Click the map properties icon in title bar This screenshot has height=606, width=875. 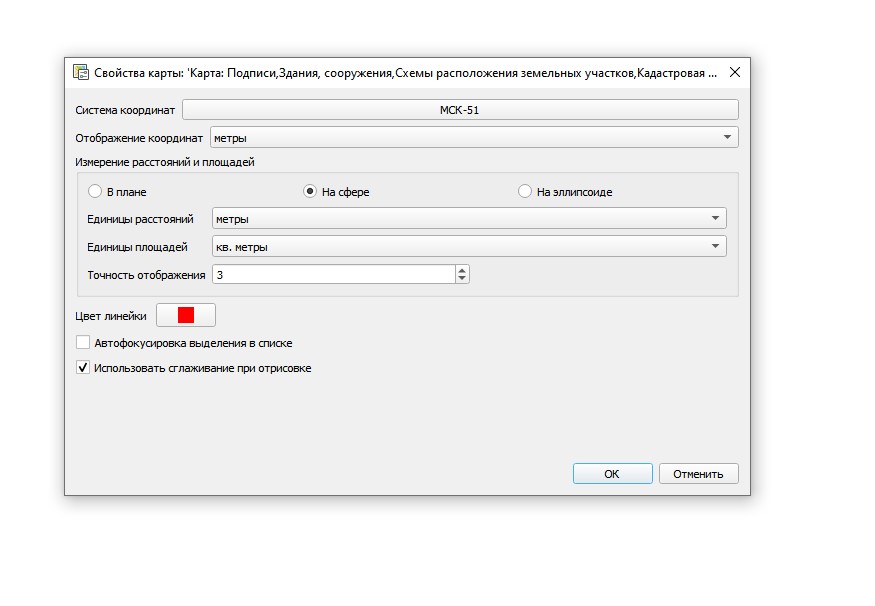point(81,72)
